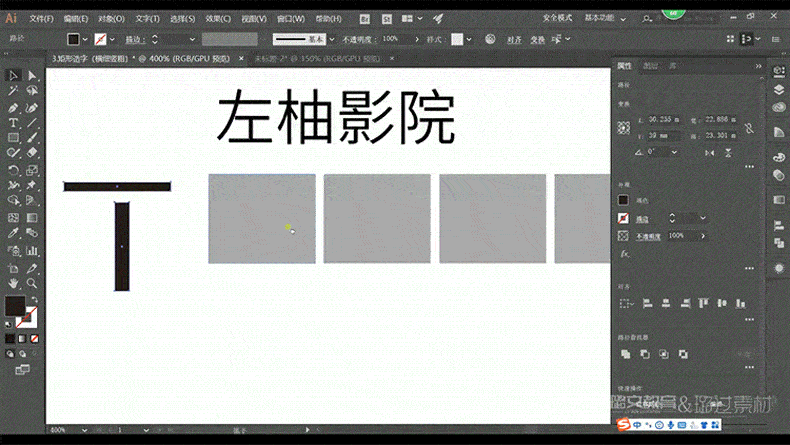Image resolution: width=790 pixels, height=445 pixels.
Task: Expand the stroke weight dropdown in control bar
Action: click(192, 39)
